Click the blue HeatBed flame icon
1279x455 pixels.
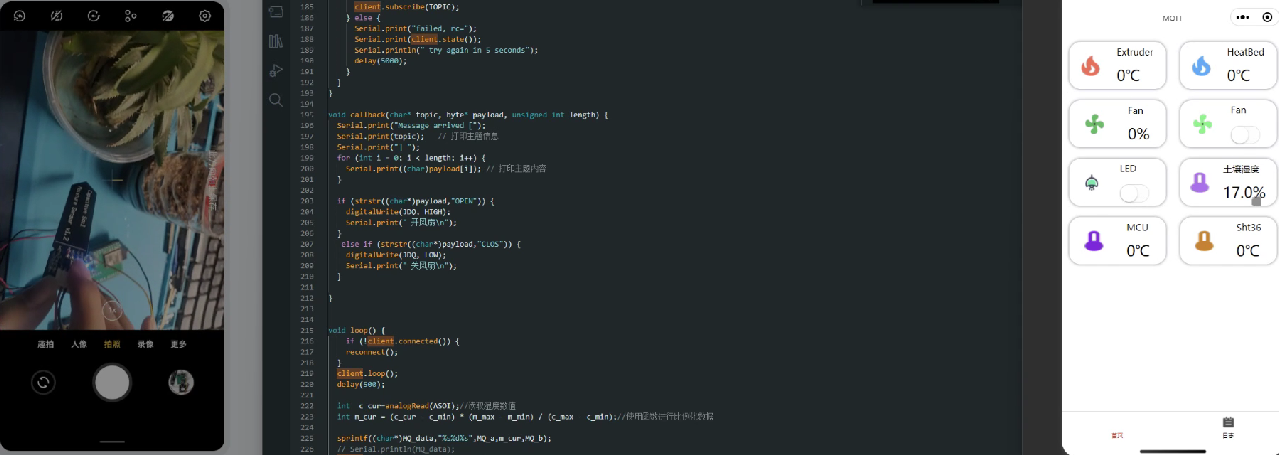pyautogui.click(x=1201, y=67)
